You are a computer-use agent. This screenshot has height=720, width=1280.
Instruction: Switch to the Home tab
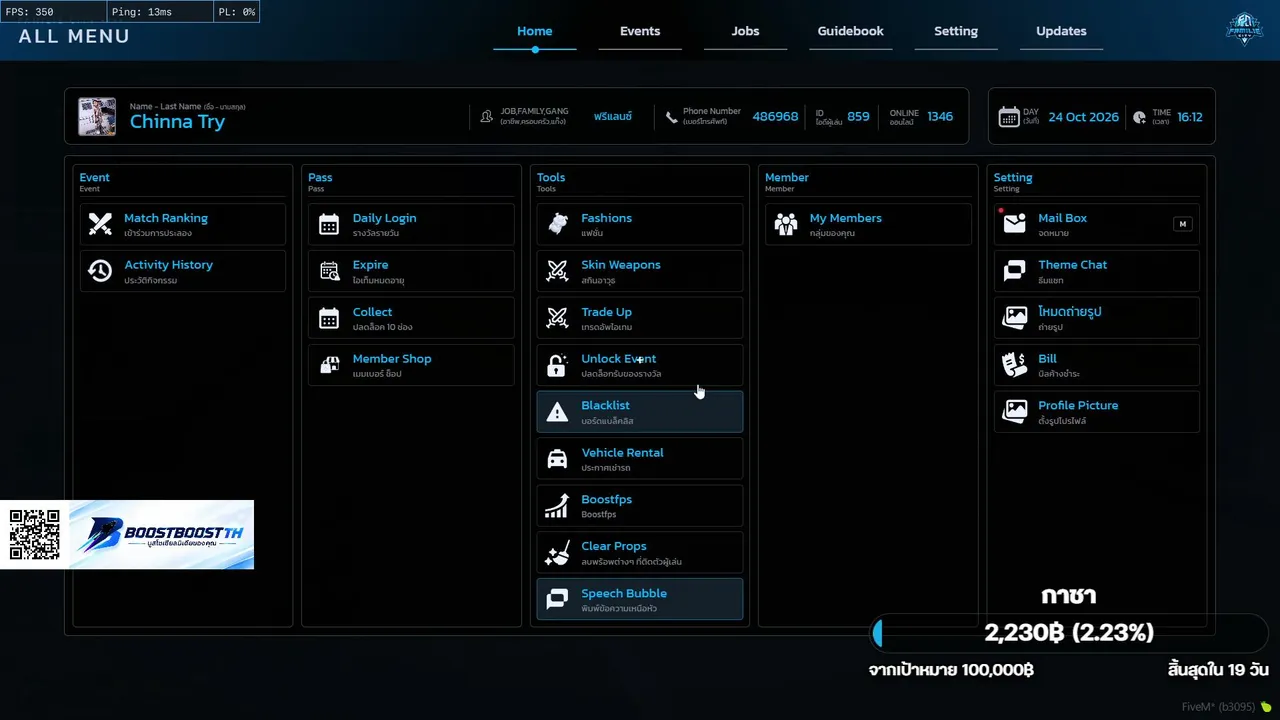point(535,31)
